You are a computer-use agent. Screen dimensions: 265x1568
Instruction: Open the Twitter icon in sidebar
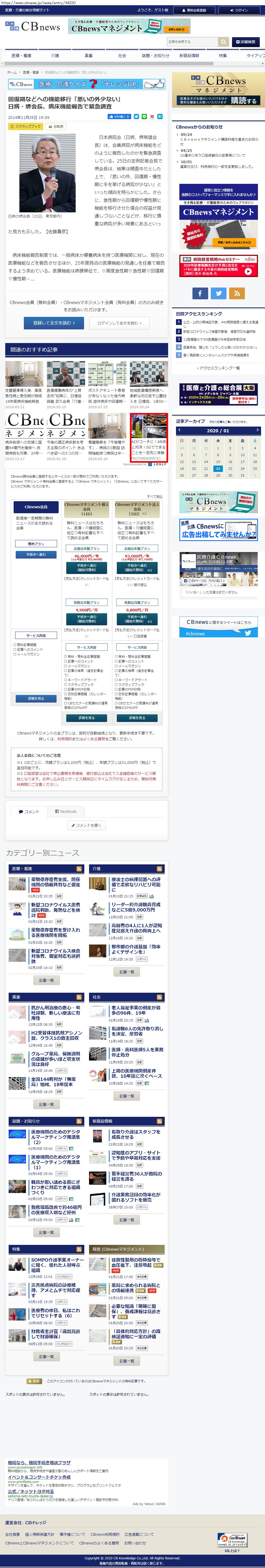click(x=218, y=293)
